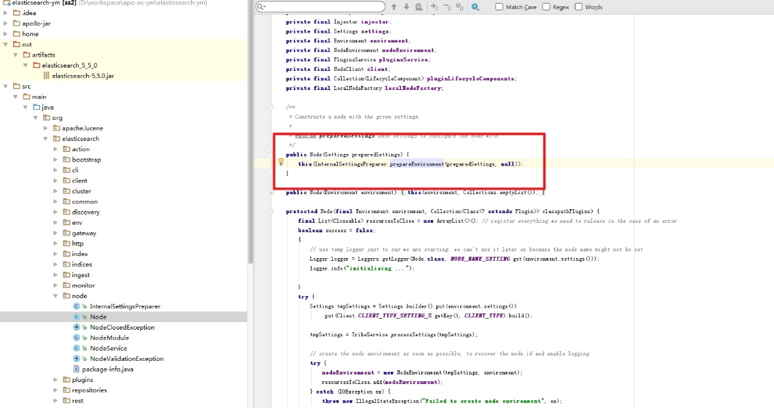
Task: Click the search text input field
Action: pyautogui.click(x=320, y=7)
